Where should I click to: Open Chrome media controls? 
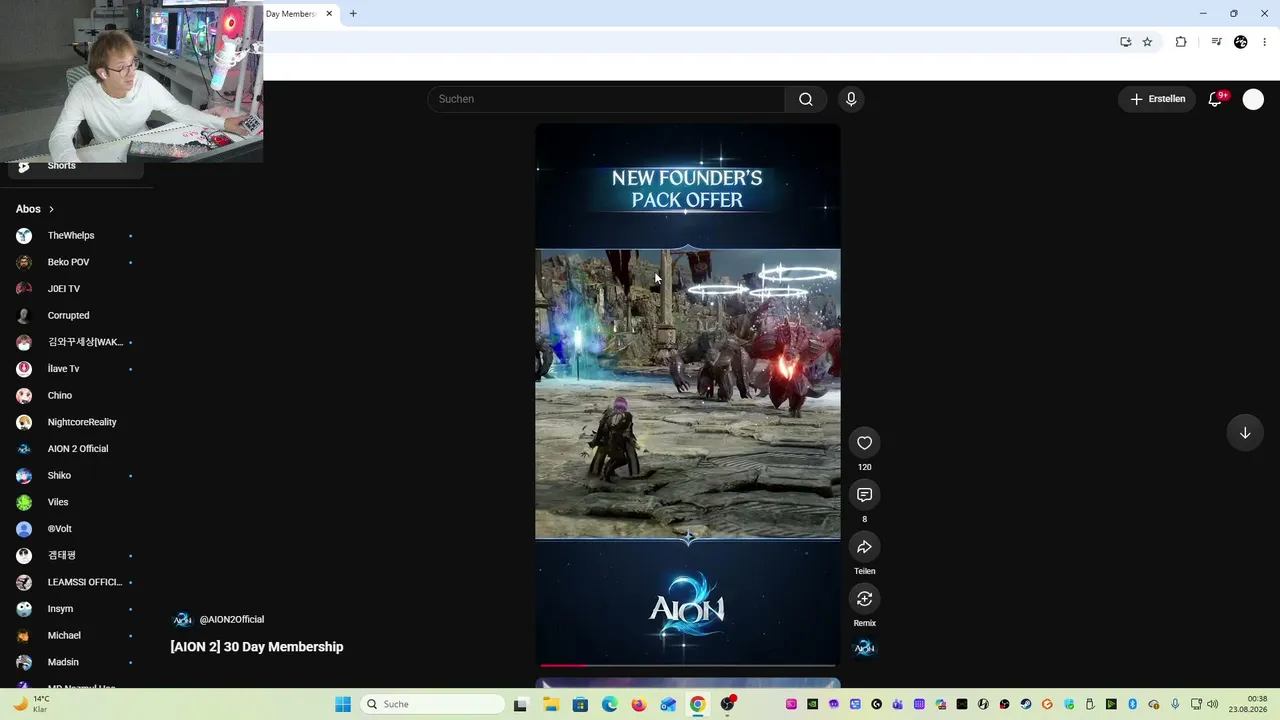pyautogui.click(x=1216, y=42)
